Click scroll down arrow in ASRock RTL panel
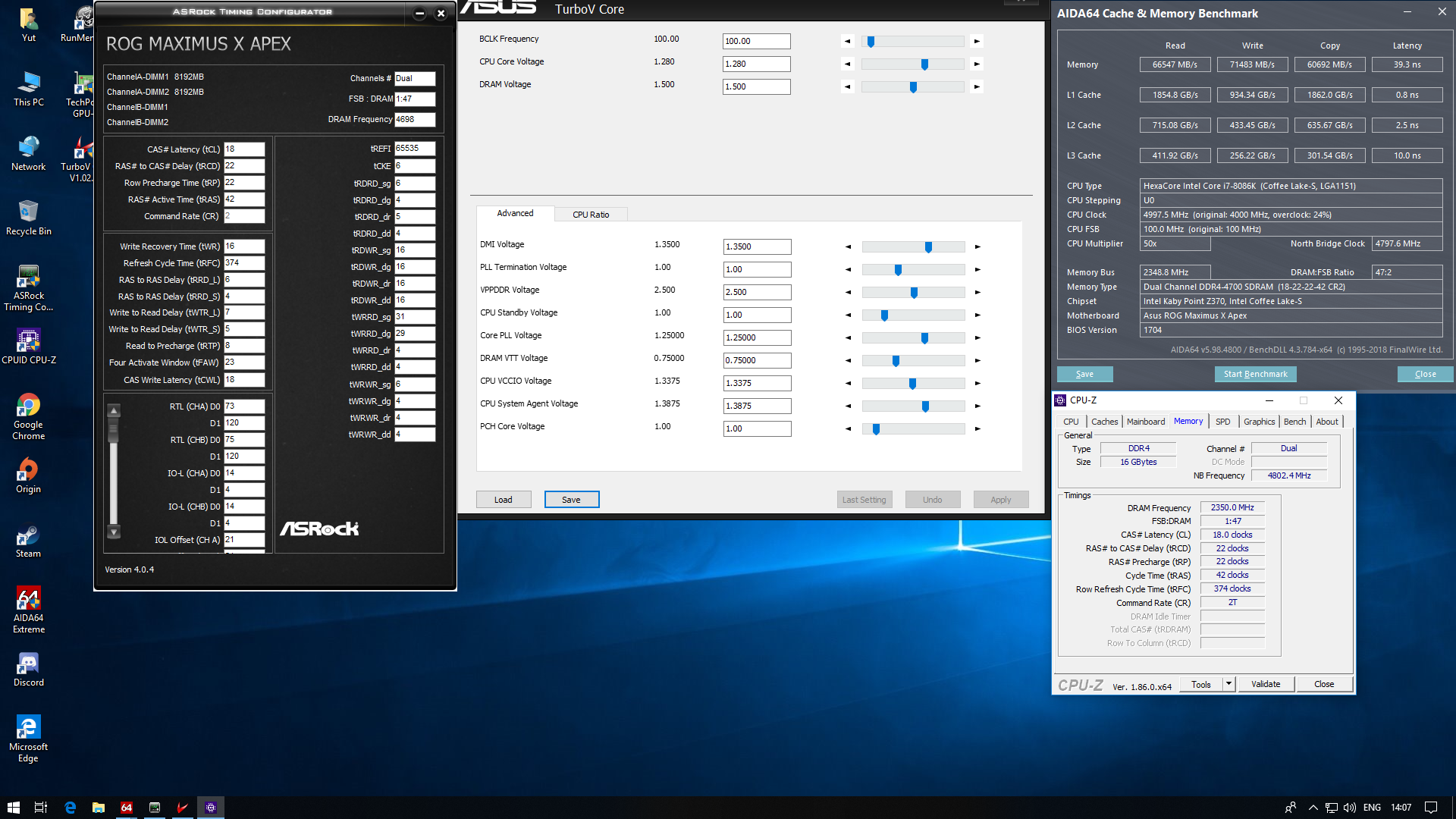 pos(114,532)
